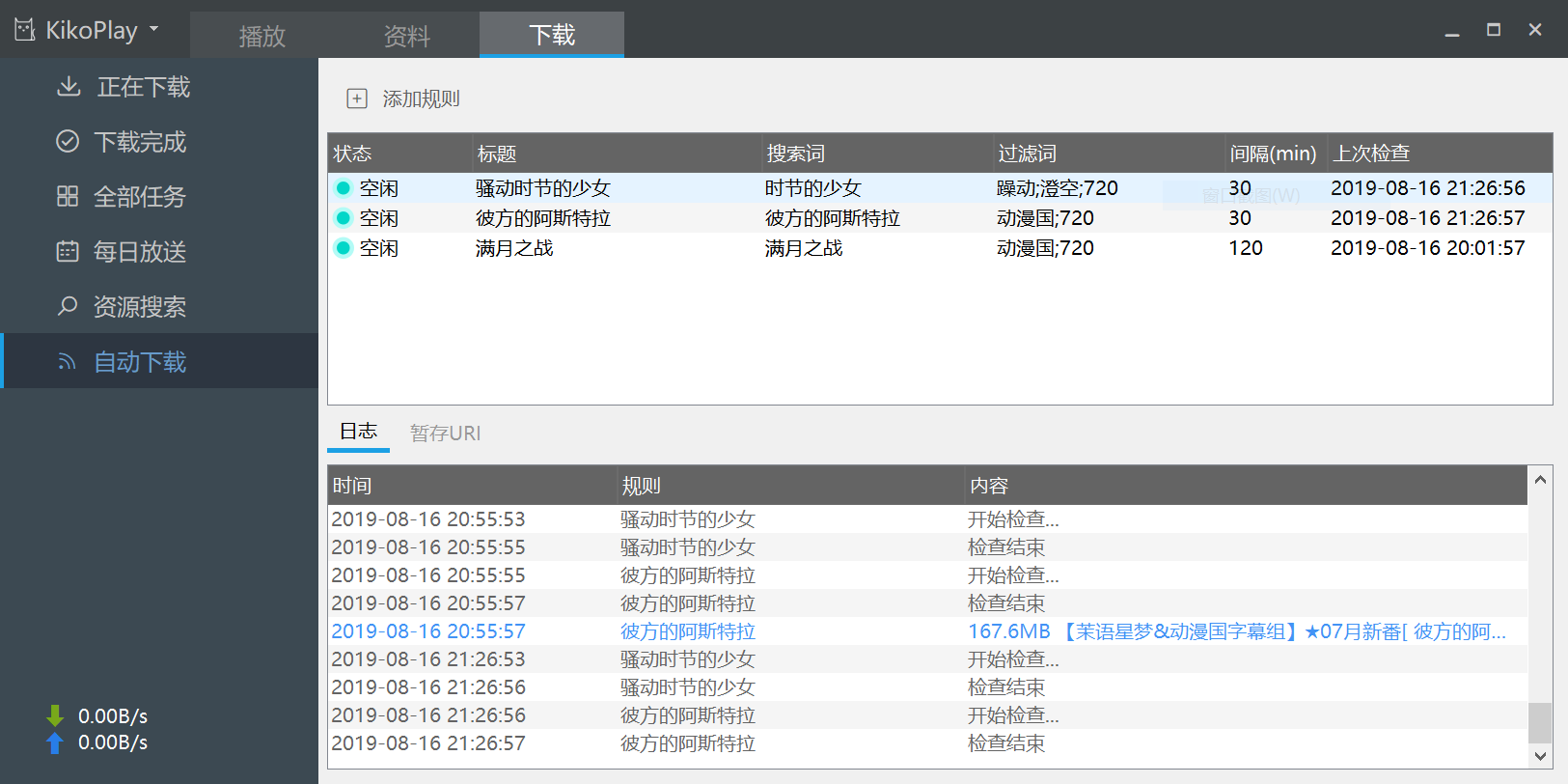Viewport: 1568px width, 784px height.
Task: Click status dot of 骚动时节的少女 rule
Action: click(343, 188)
